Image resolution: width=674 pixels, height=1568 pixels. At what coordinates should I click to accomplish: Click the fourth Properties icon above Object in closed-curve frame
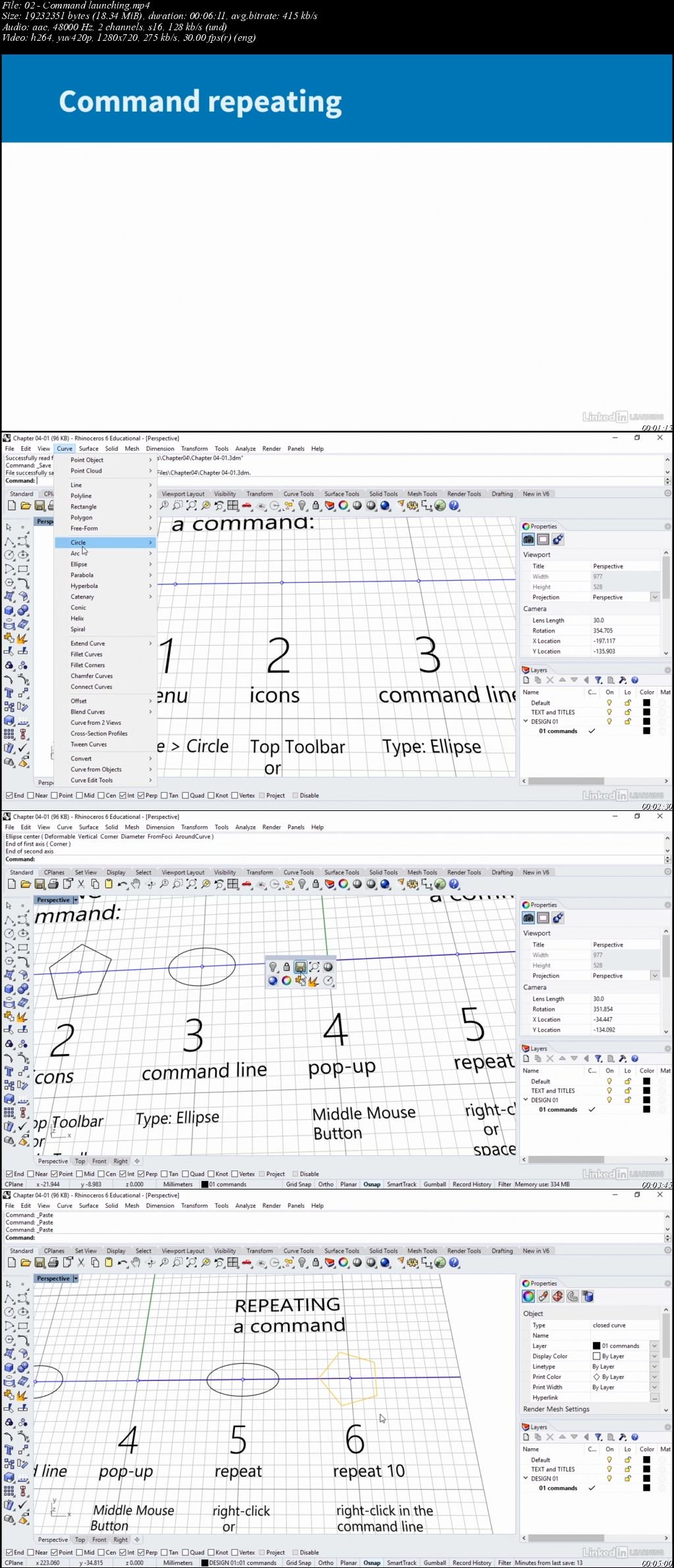pos(573,1296)
